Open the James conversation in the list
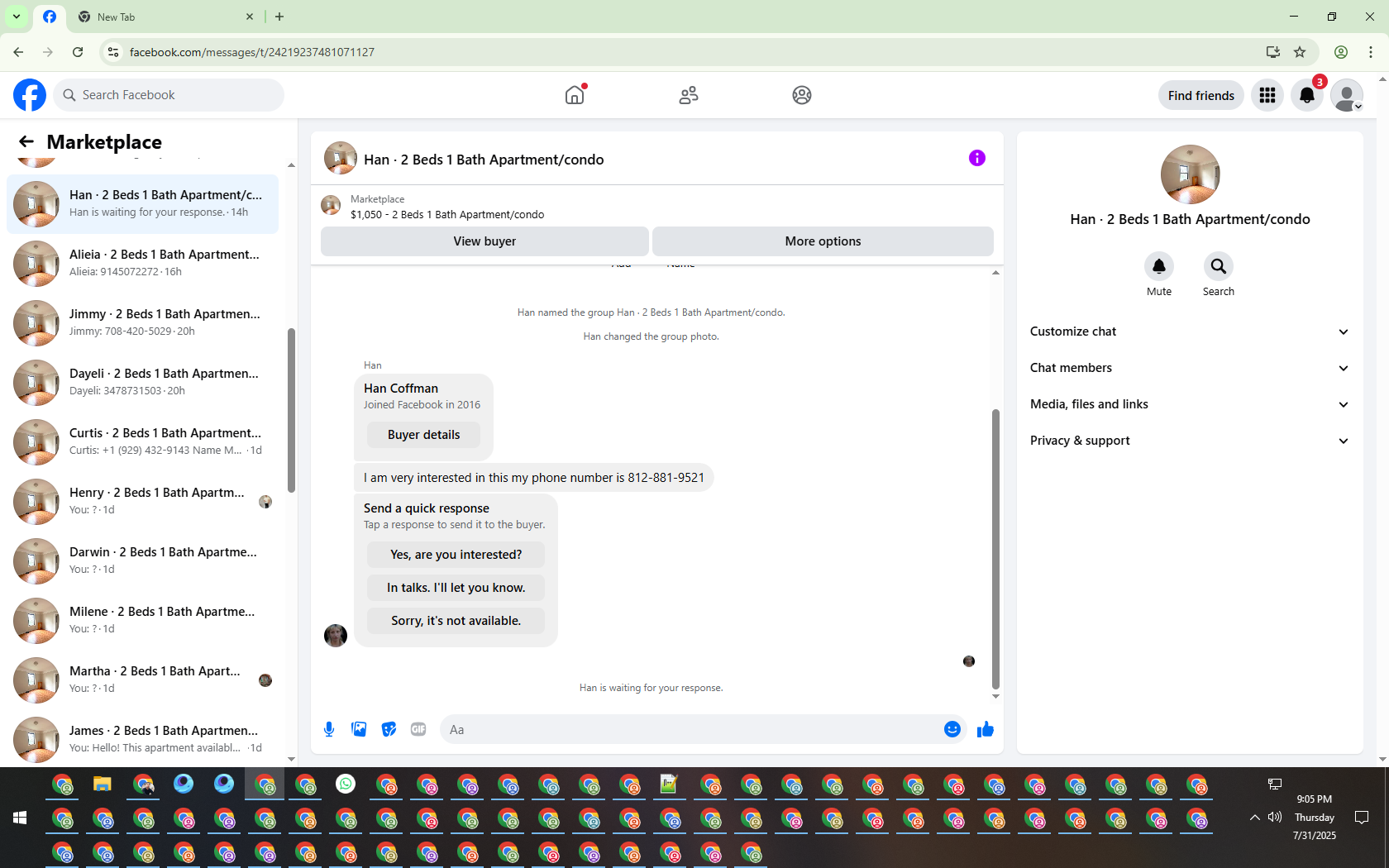 coord(143,740)
